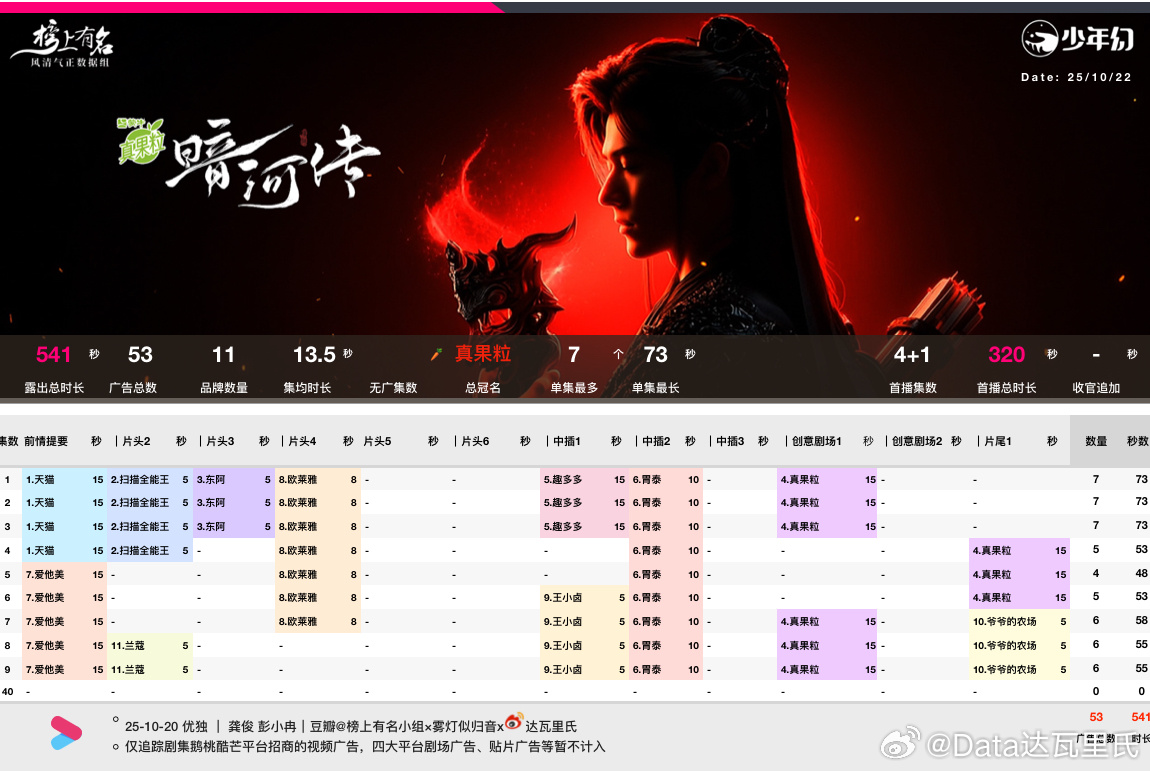The width and height of the screenshot is (1150, 771).
Task: Click the 收官追加 label
Action: [x=1096, y=388]
